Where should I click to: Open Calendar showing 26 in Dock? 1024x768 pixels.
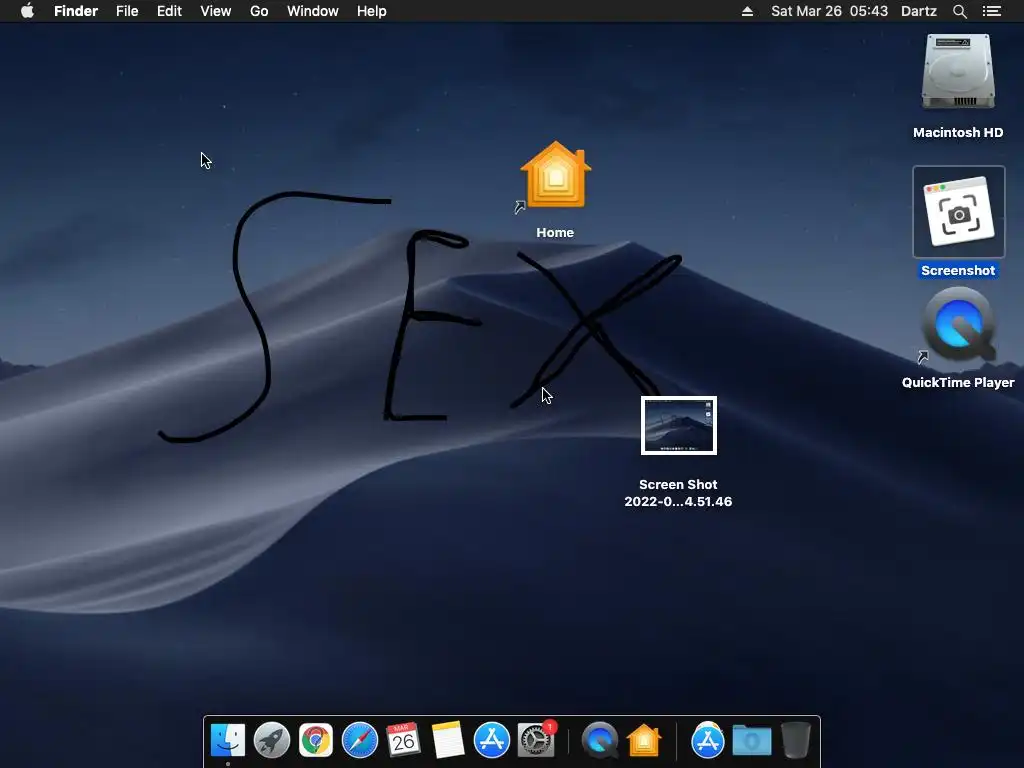[403, 740]
